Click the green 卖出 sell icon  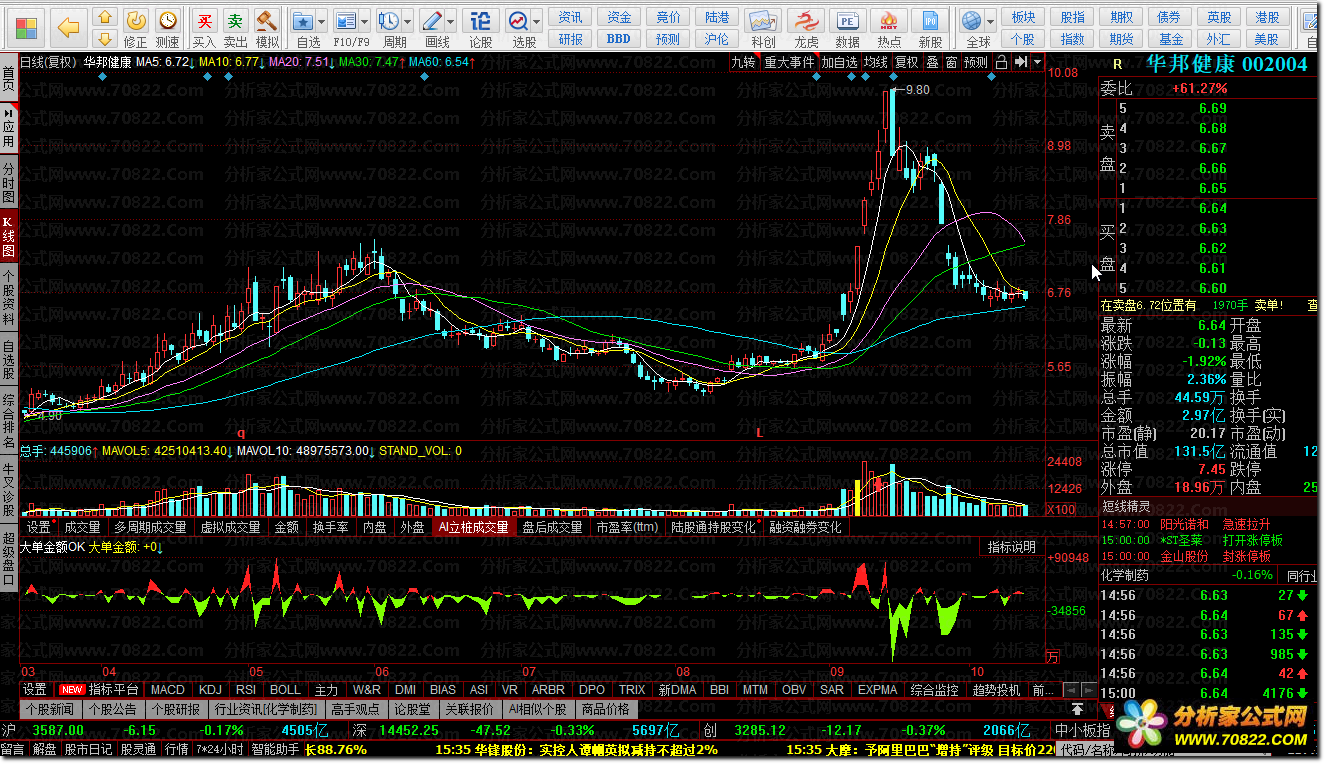tap(235, 21)
